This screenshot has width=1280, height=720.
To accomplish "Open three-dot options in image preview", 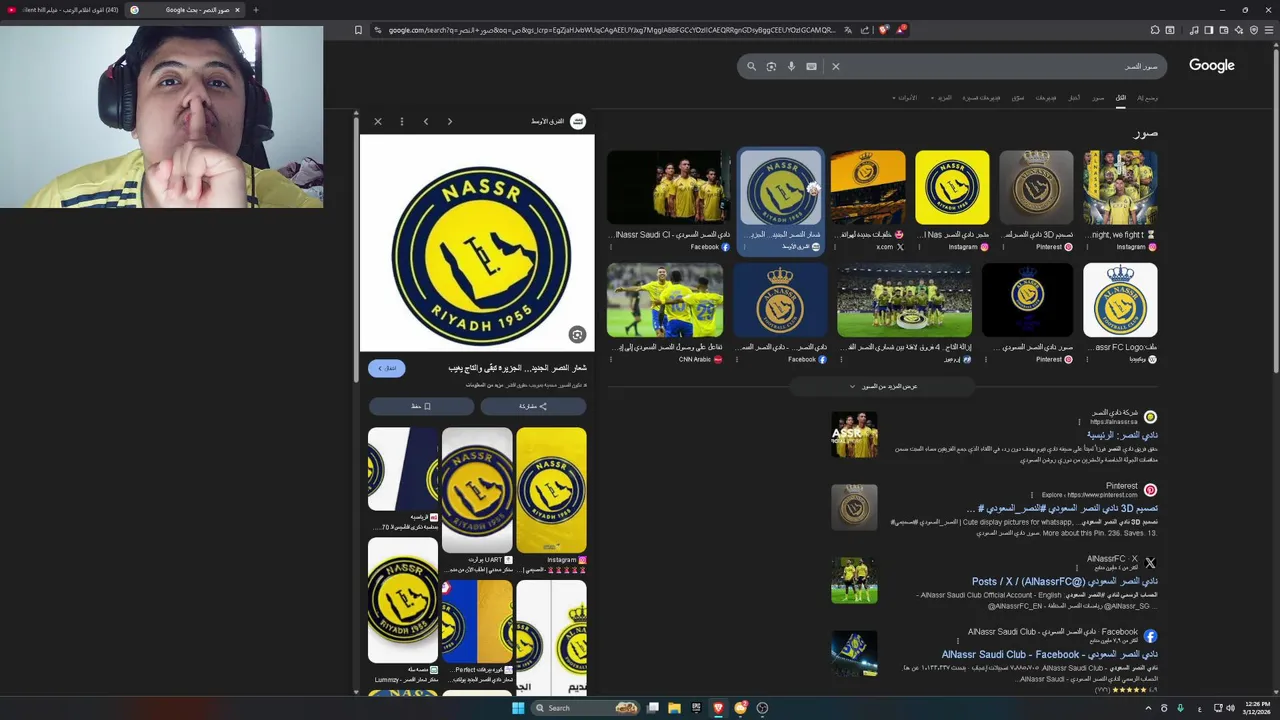I will click(x=402, y=121).
